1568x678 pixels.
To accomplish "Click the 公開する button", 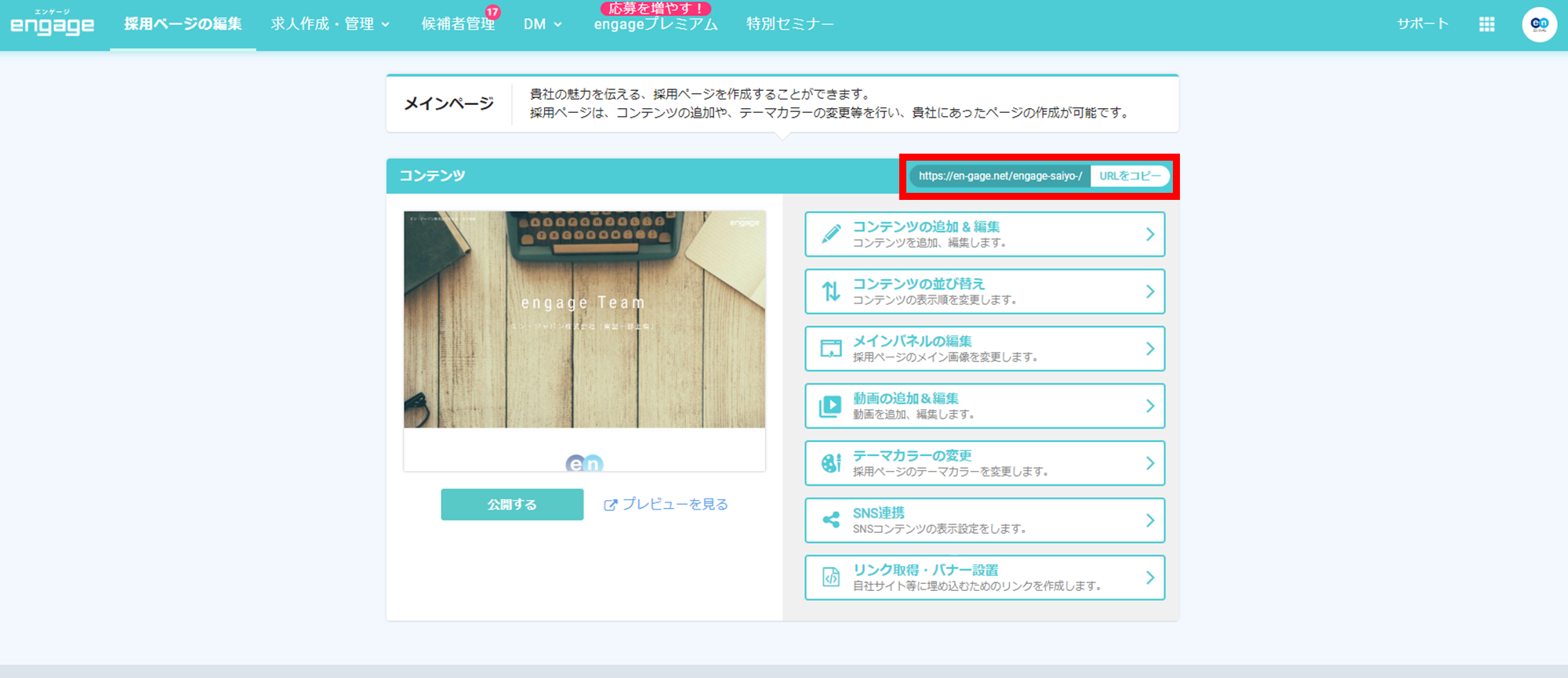I will [512, 505].
